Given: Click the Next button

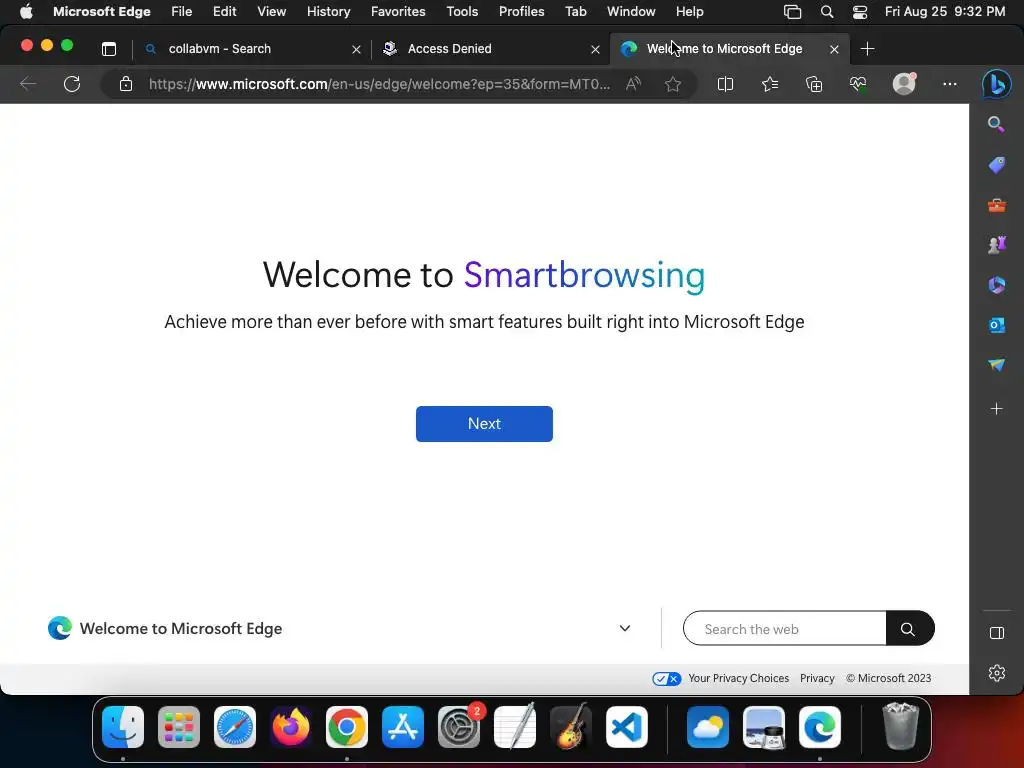Looking at the screenshot, I should [x=484, y=424].
